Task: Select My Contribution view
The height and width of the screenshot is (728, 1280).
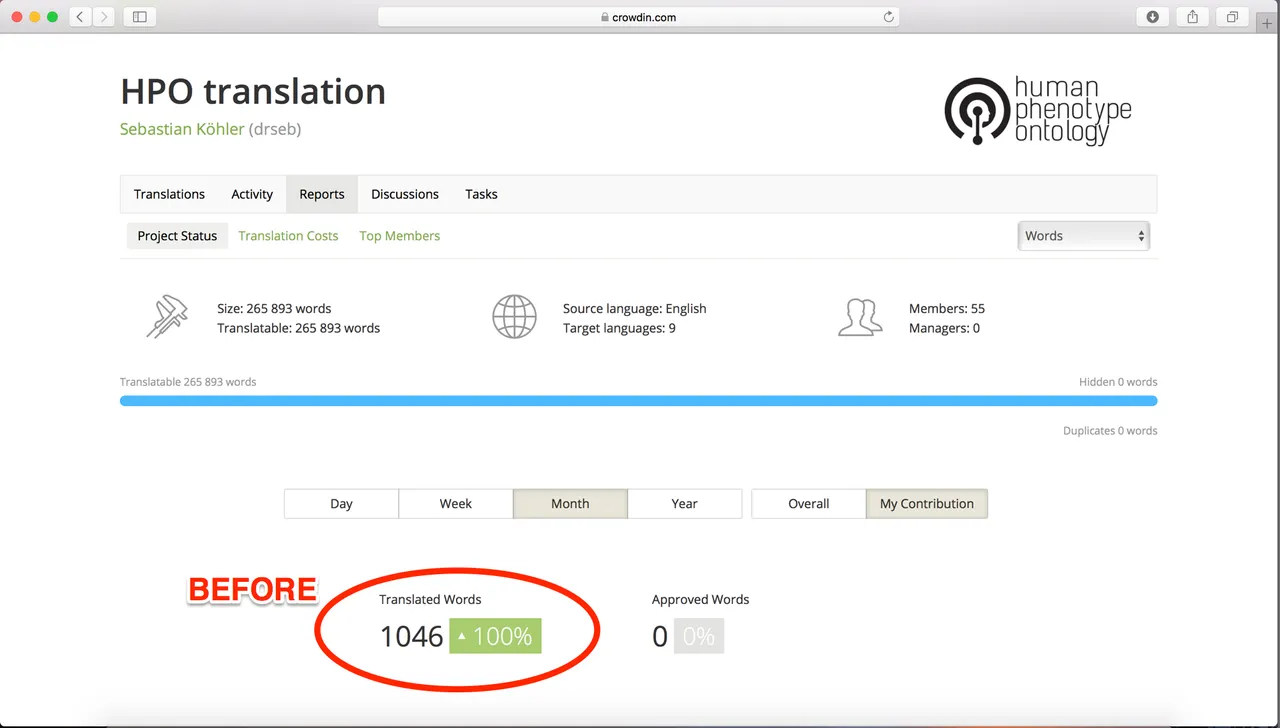Action: coord(927,504)
